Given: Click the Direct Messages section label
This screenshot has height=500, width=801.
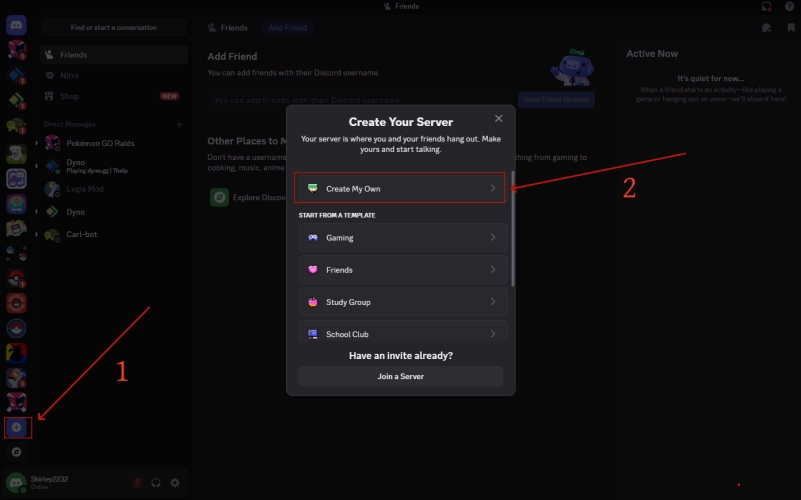Looking at the screenshot, I should (69, 124).
